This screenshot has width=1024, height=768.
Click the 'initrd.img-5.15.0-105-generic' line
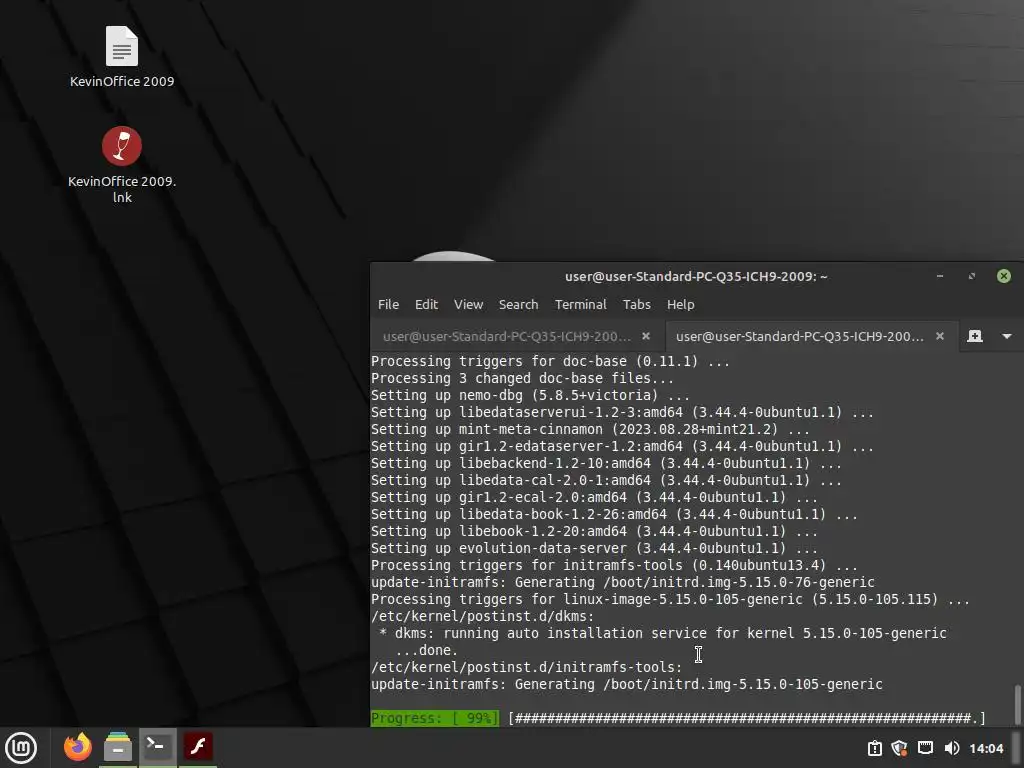[x=627, y=684]
